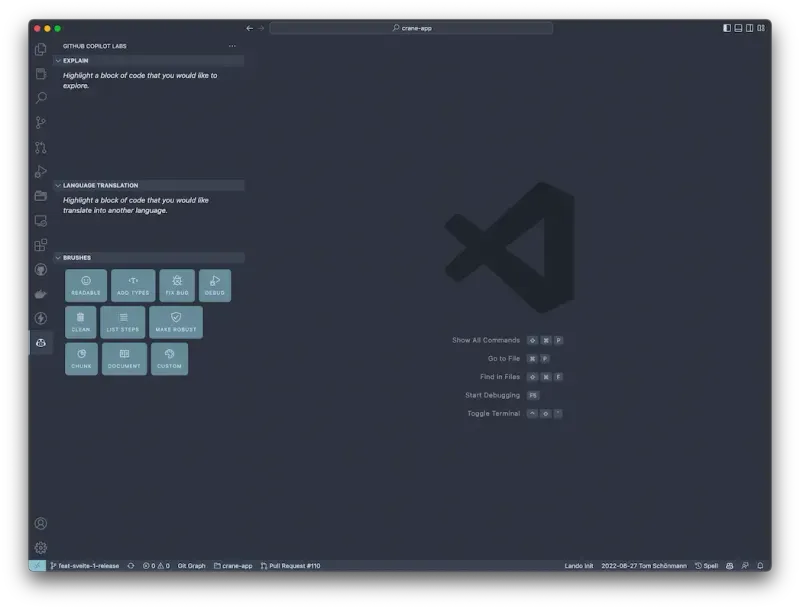
Task: Collapse the Language Translation section
Action: click(148, 185)
